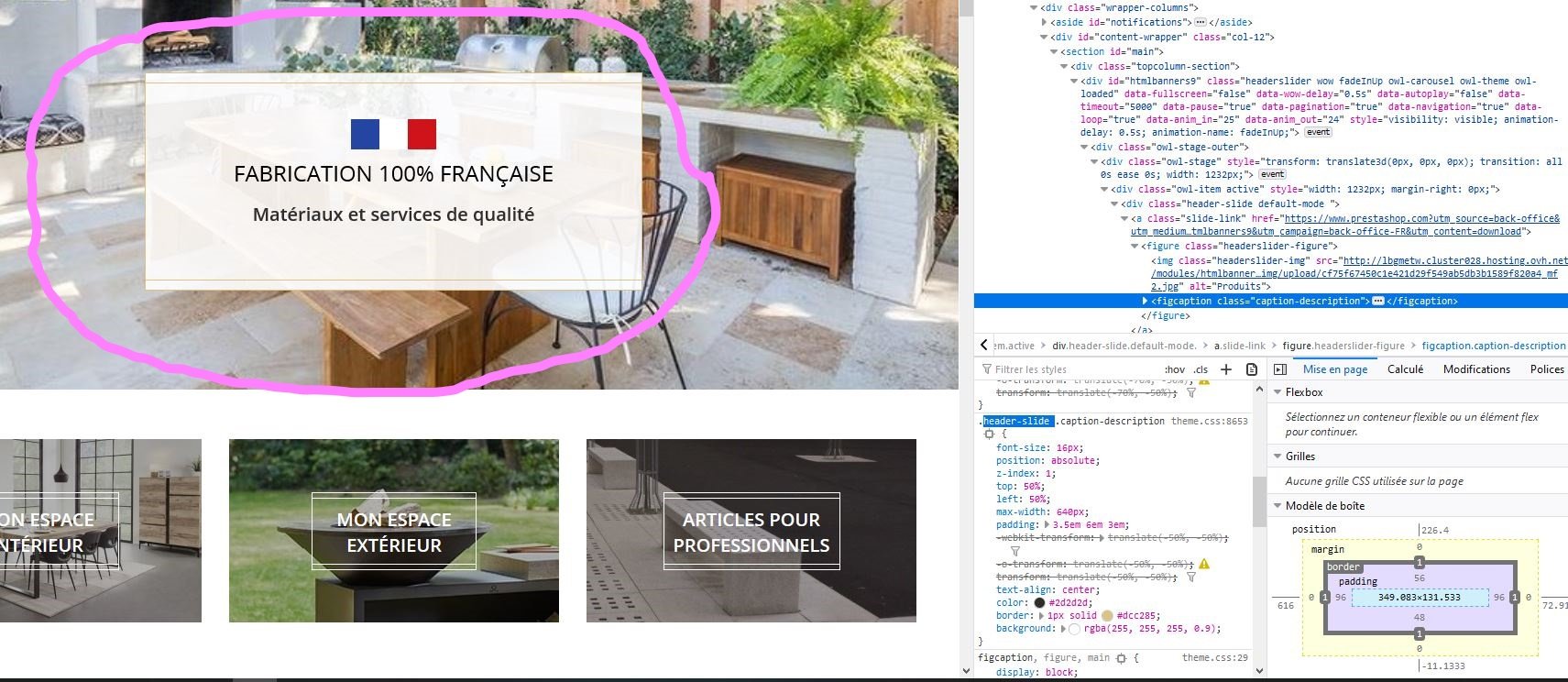Screen dimensions: 1568x682
Task: Toggle print media simulation page icon
Action: click(1252, 369)
